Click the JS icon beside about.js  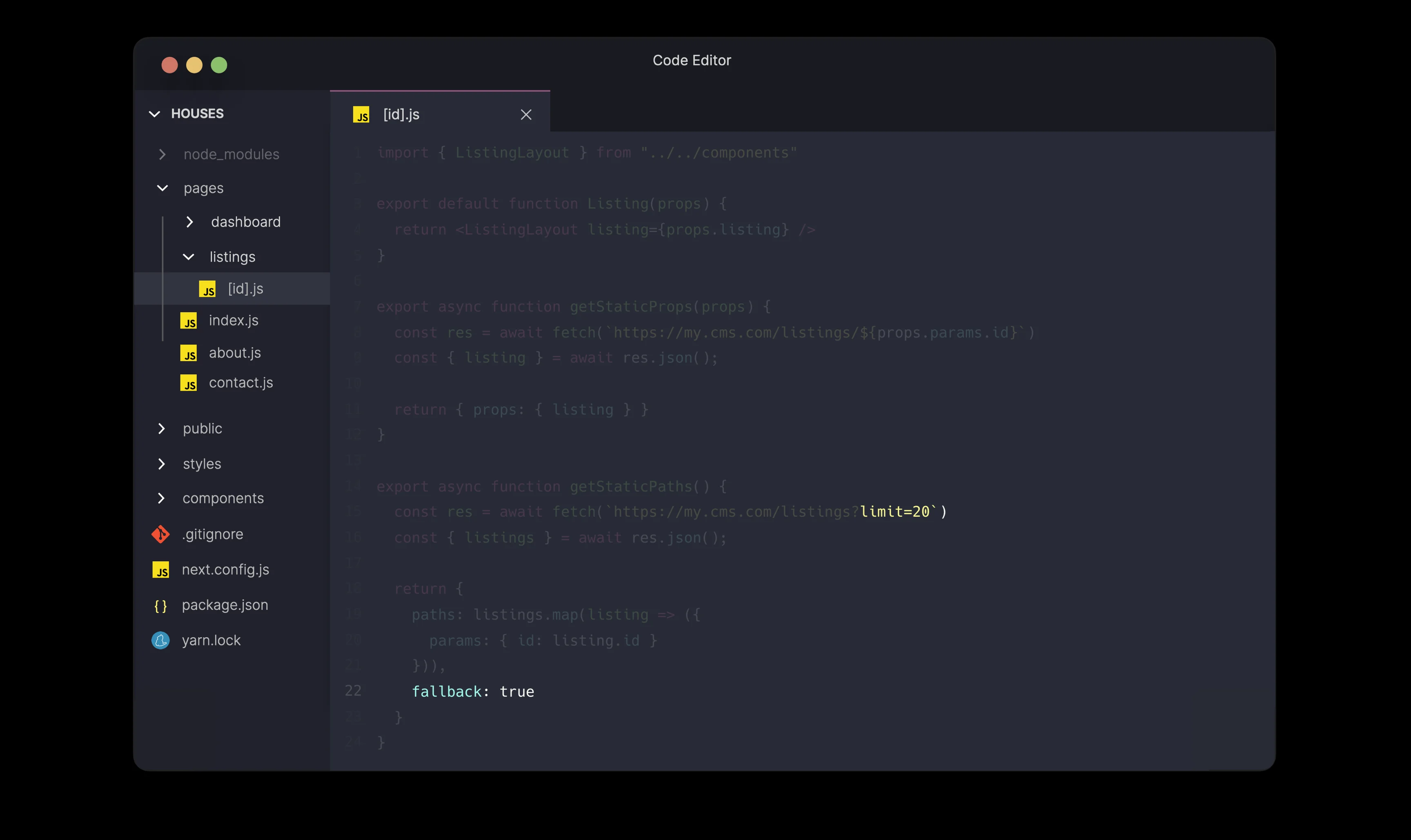(x=189, y=353)
